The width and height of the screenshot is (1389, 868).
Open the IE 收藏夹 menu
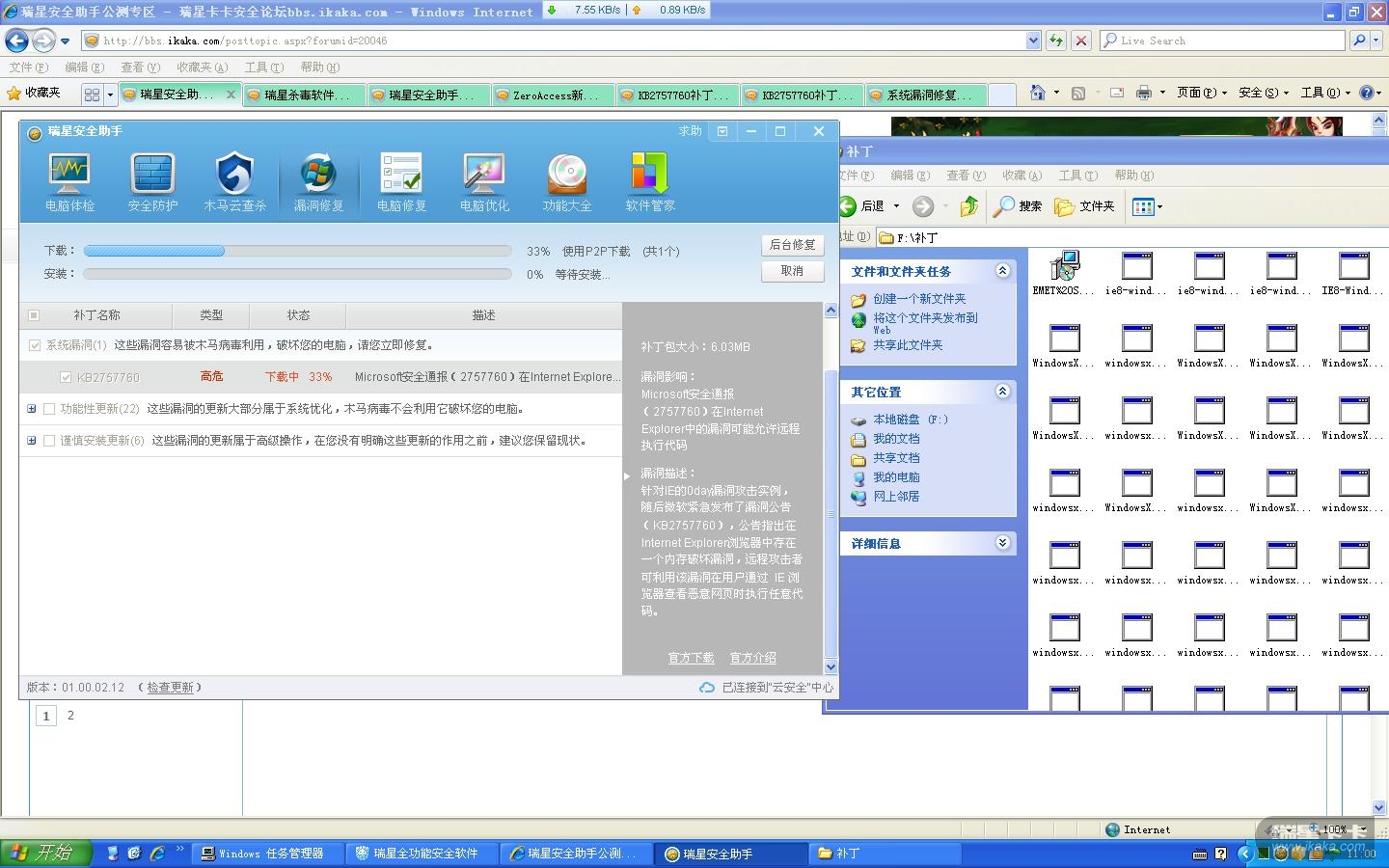tap(202, 68)
